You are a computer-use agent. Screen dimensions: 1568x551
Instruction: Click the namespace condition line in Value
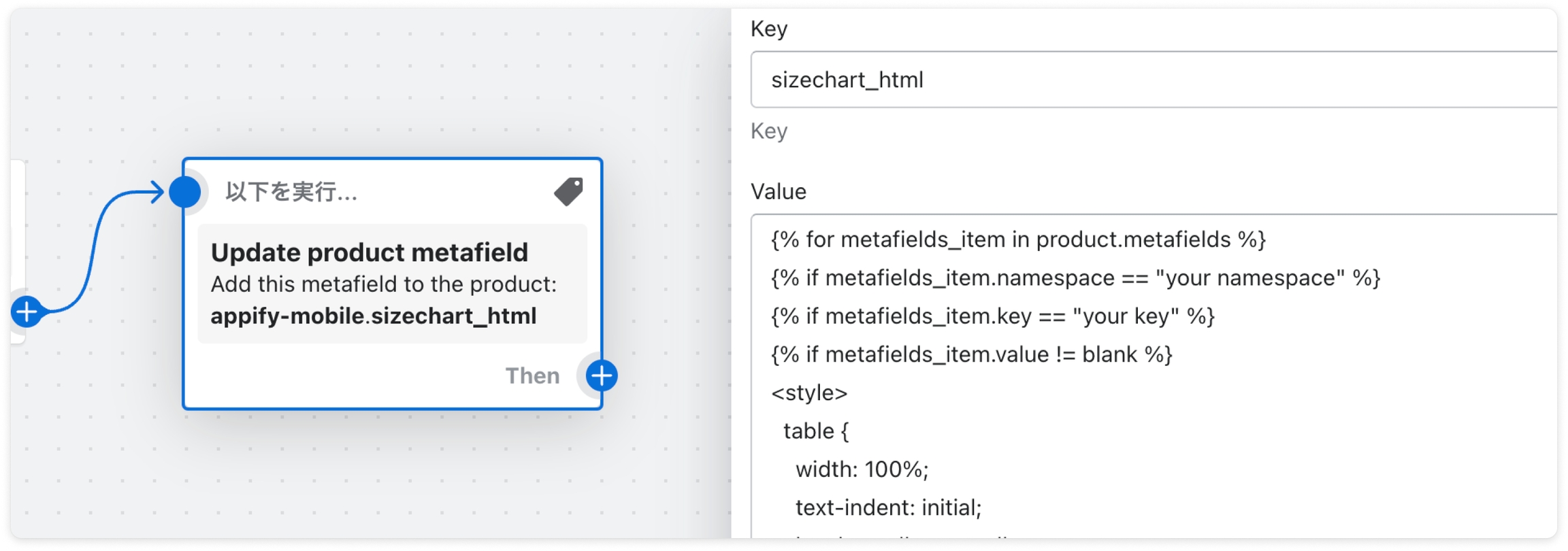click(1075, 278)
